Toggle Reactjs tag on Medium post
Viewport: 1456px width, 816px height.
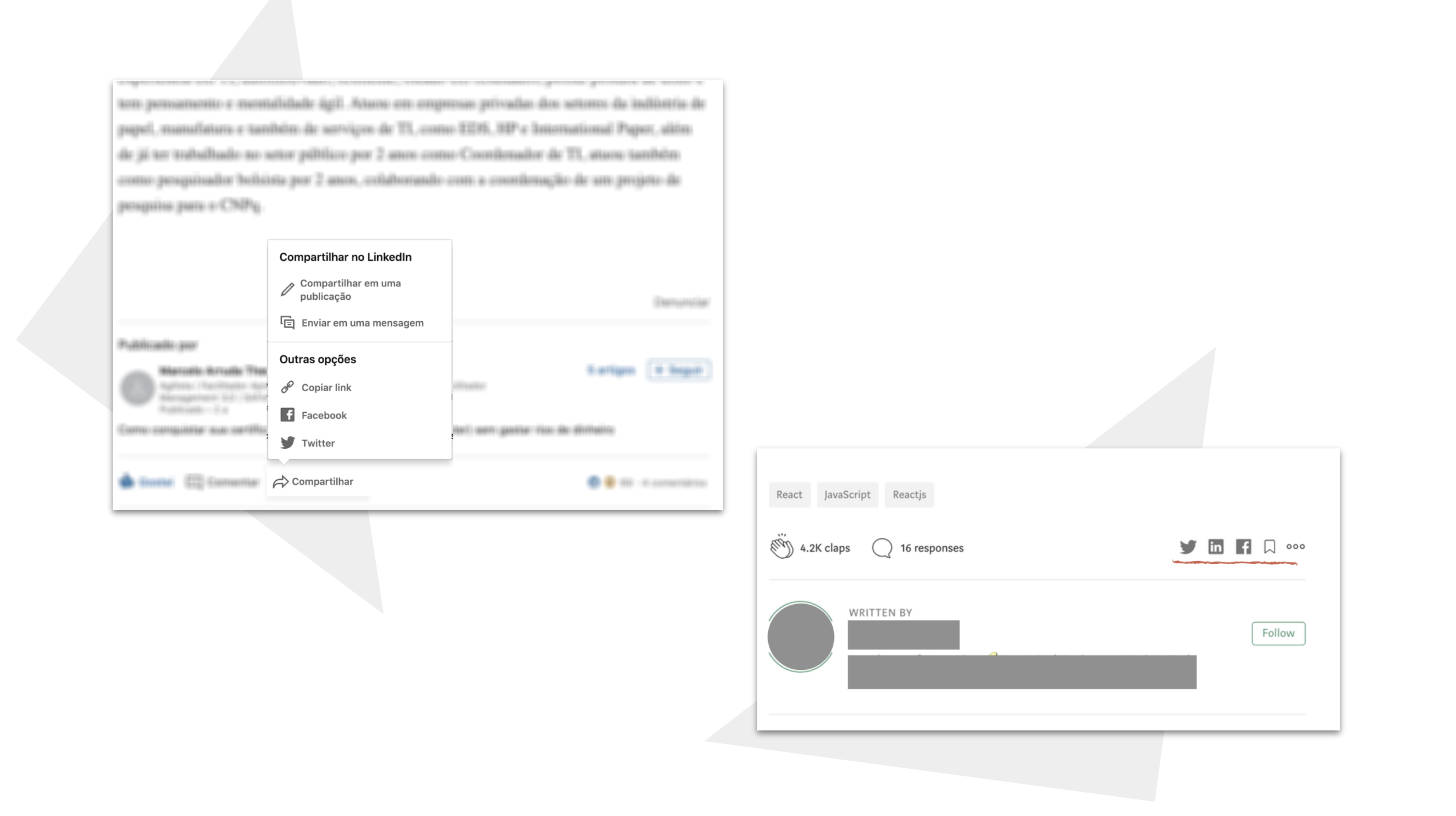point(909,493)
